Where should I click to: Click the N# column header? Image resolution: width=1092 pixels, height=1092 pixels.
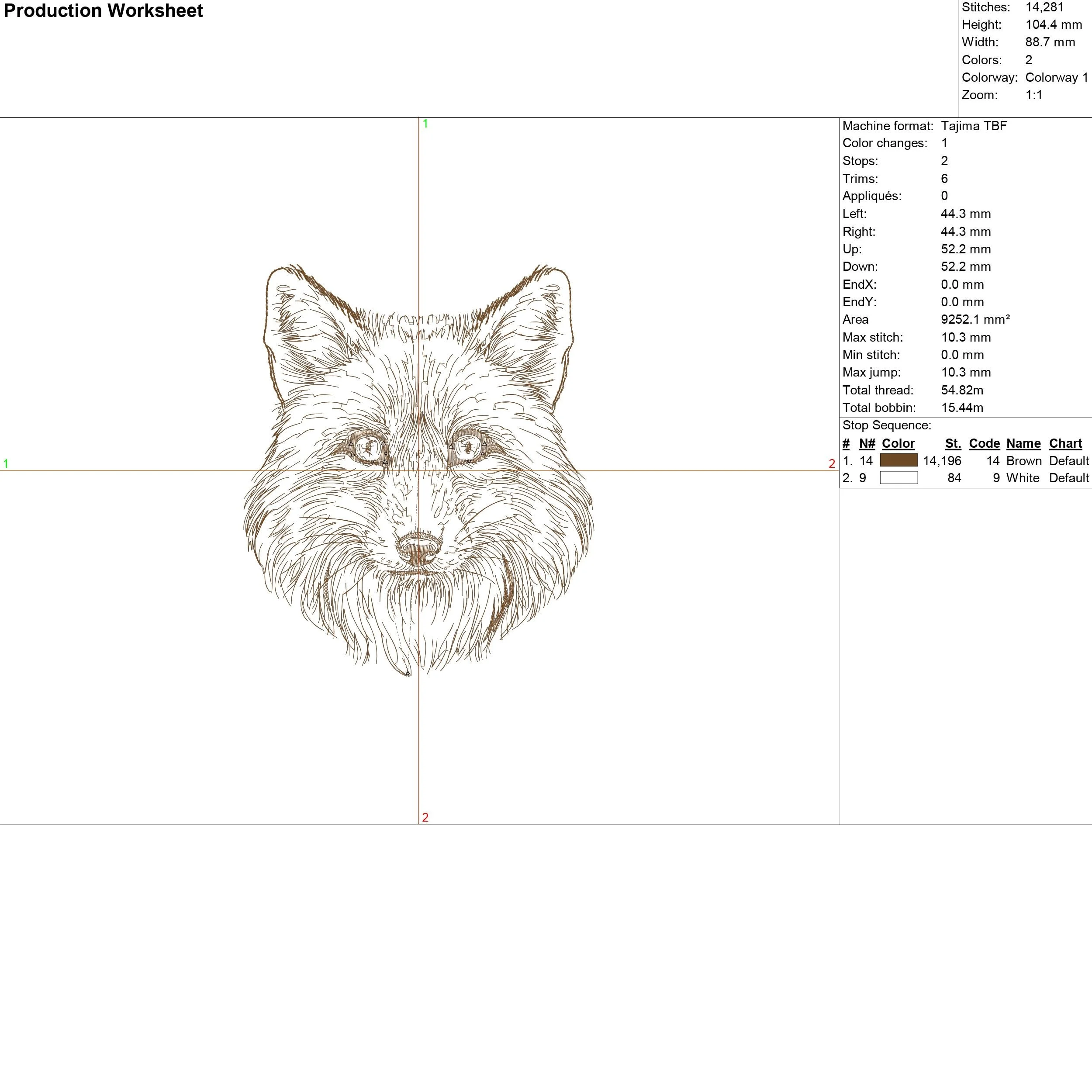coord(867,444)
